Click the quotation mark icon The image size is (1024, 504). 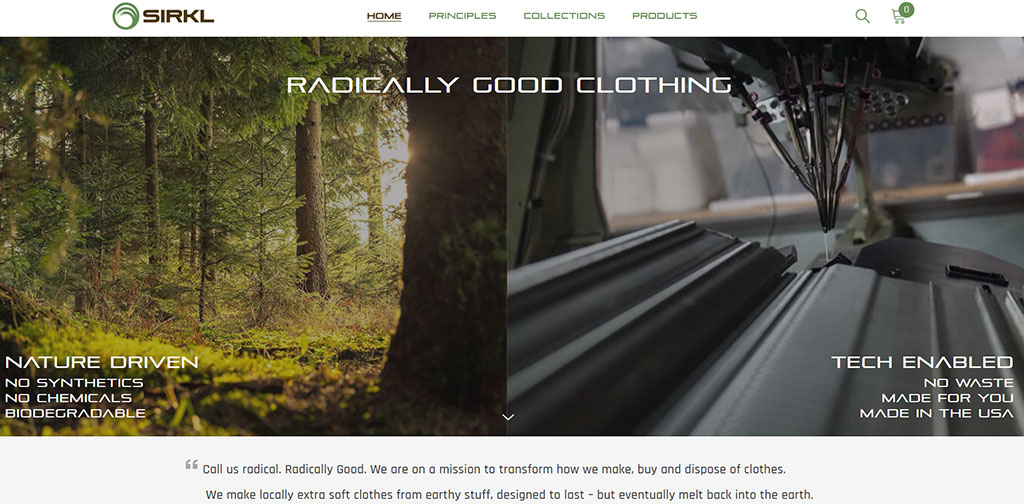click(x=191, y=465)
